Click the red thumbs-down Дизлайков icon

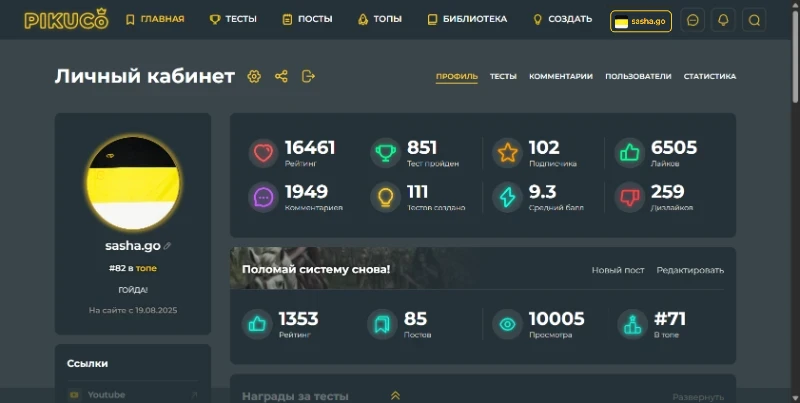(629, 197)
